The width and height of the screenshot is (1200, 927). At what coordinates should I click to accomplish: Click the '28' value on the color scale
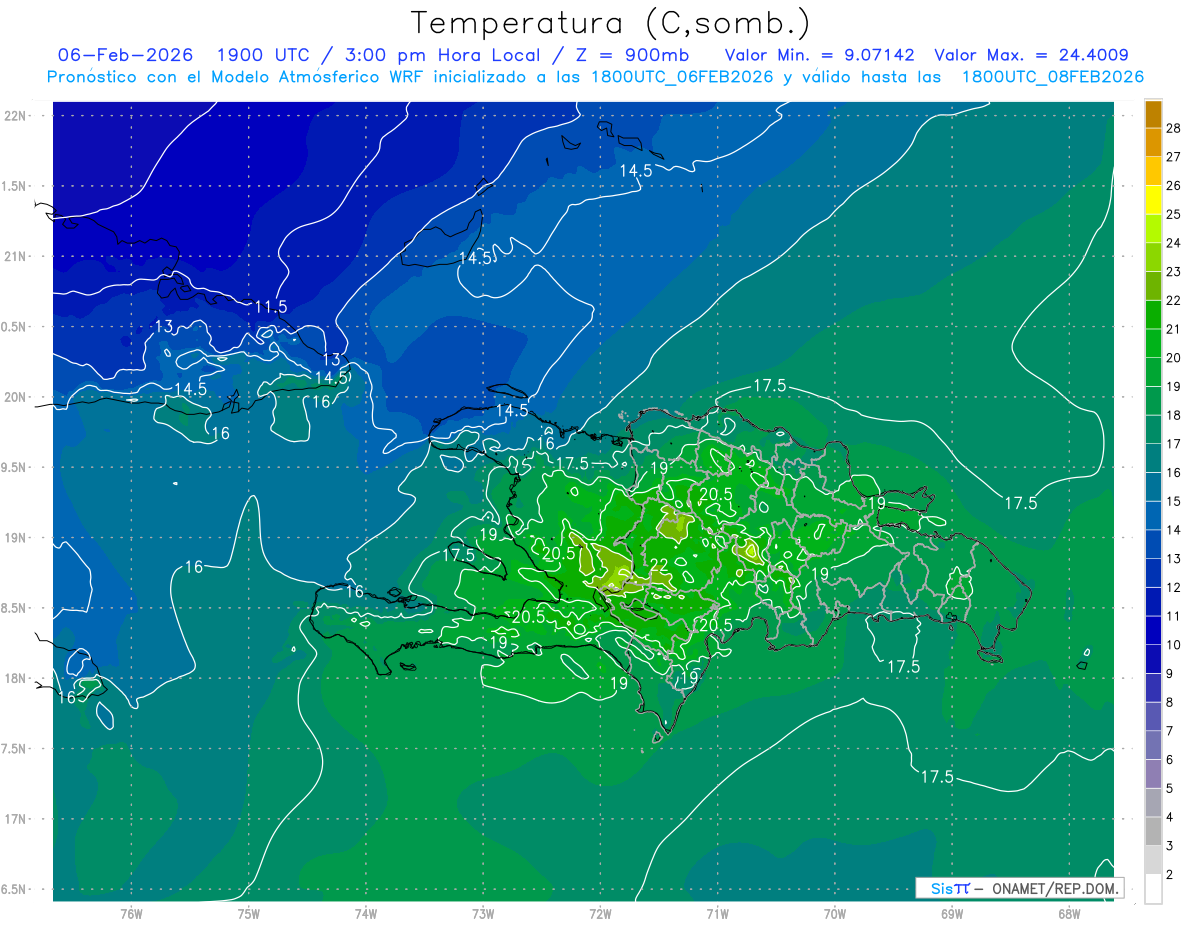click(1174, 128)
